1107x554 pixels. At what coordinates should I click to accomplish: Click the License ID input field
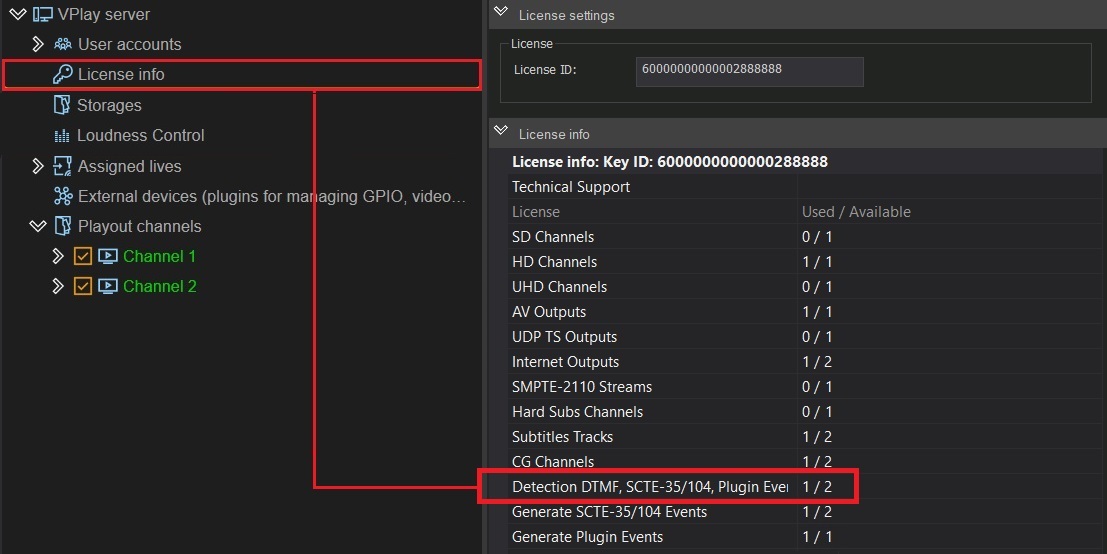749,72
